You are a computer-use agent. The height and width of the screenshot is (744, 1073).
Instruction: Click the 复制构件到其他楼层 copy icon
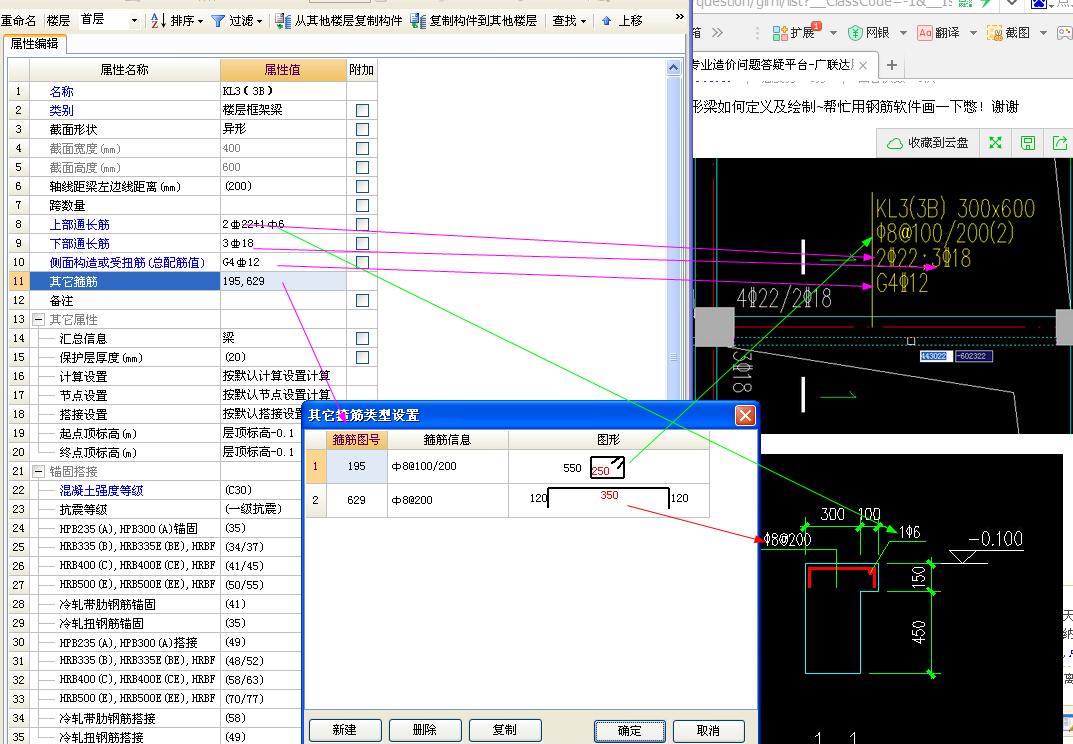417,21
